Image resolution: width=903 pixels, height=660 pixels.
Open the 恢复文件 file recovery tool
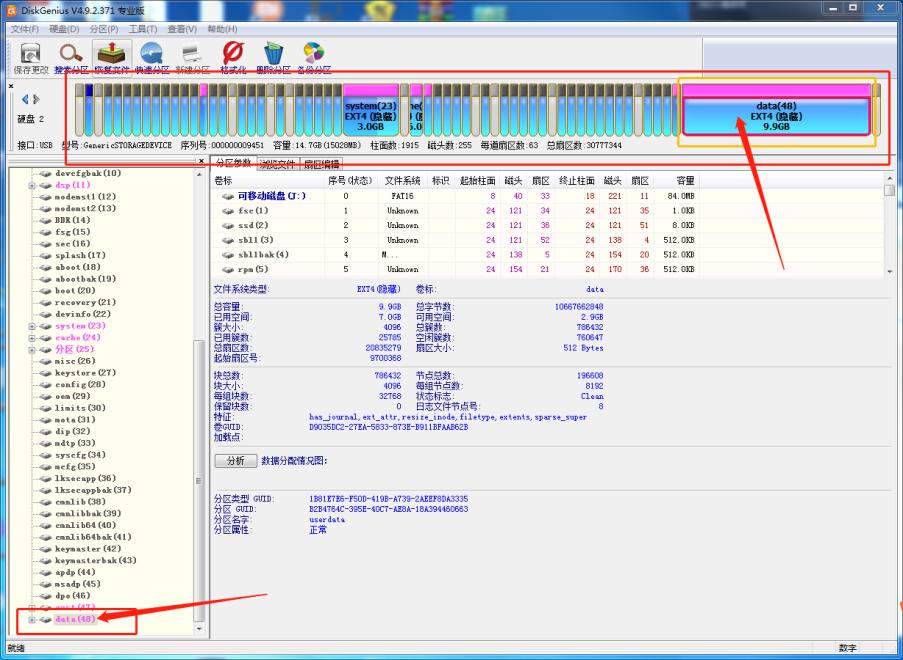pyautogui.click(x=112, y=55)
